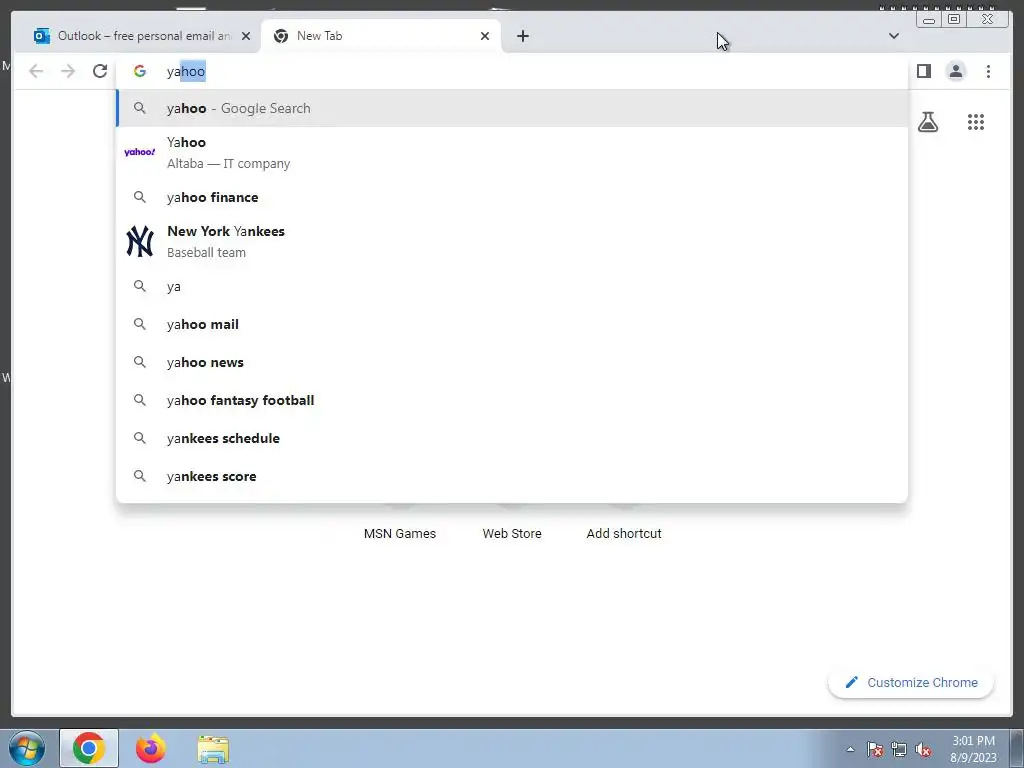This screenshot has height=768, width=1024.
Task: Open Chrome Labs flask icon
Action: tap(927, 122)
